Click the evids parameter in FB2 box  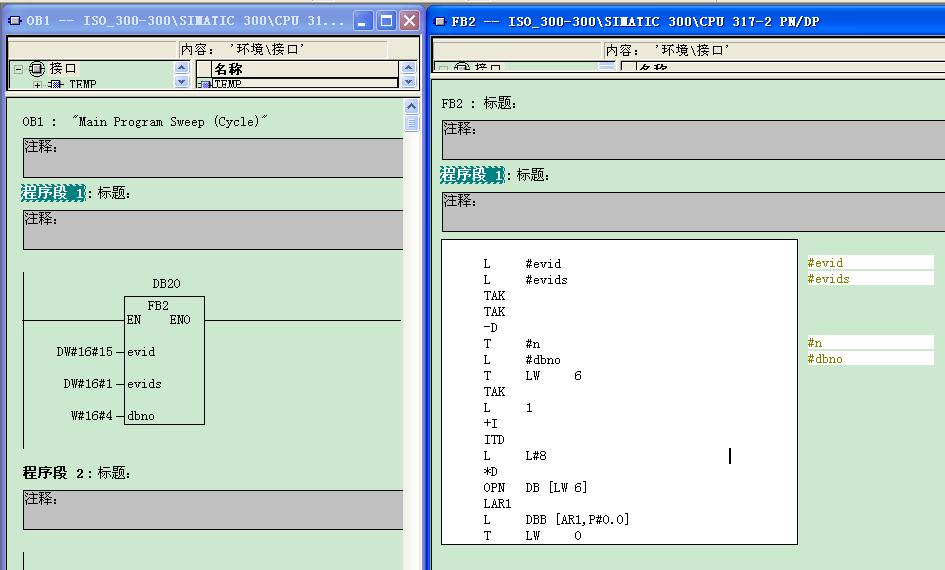point(144,384)
